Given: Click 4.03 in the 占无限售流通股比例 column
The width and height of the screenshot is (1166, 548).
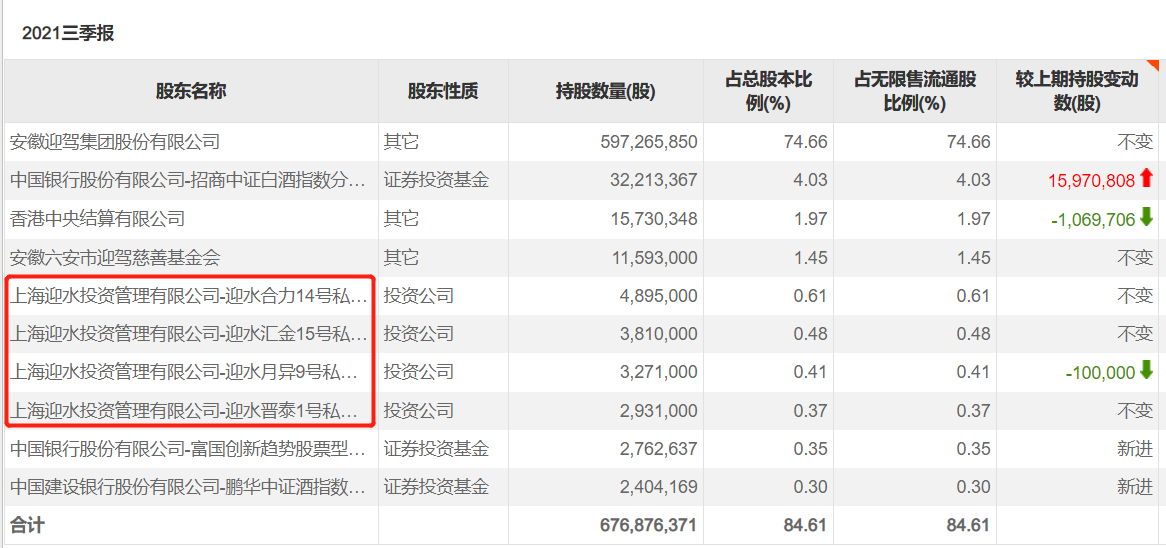Looking at the screenshot, I should click(975, 179).
